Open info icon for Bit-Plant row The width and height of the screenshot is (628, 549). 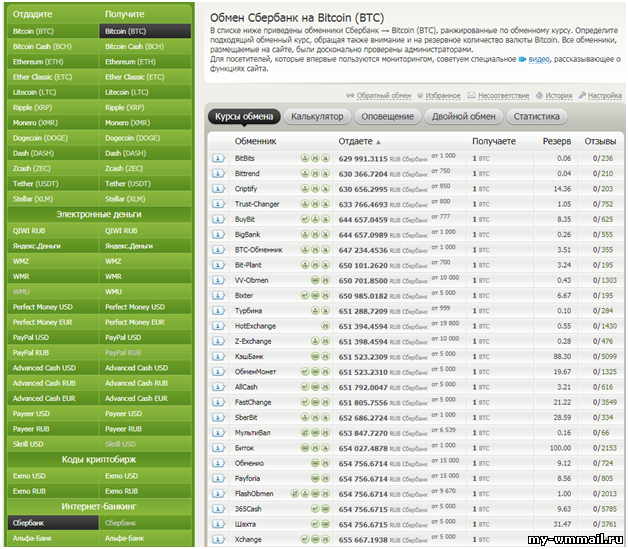coord(218,265)
